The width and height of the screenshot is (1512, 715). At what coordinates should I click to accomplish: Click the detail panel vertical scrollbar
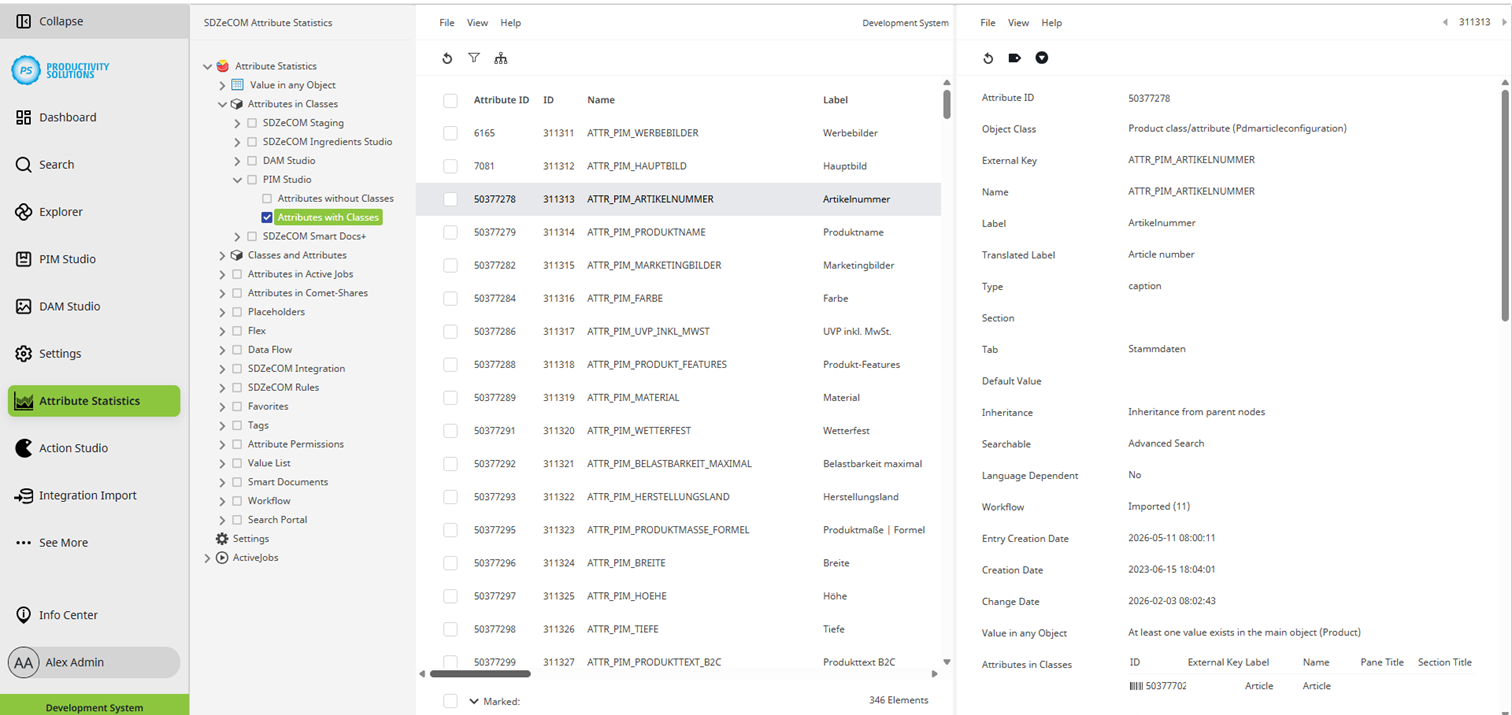pyautogui.click(x=1505, y=205)
